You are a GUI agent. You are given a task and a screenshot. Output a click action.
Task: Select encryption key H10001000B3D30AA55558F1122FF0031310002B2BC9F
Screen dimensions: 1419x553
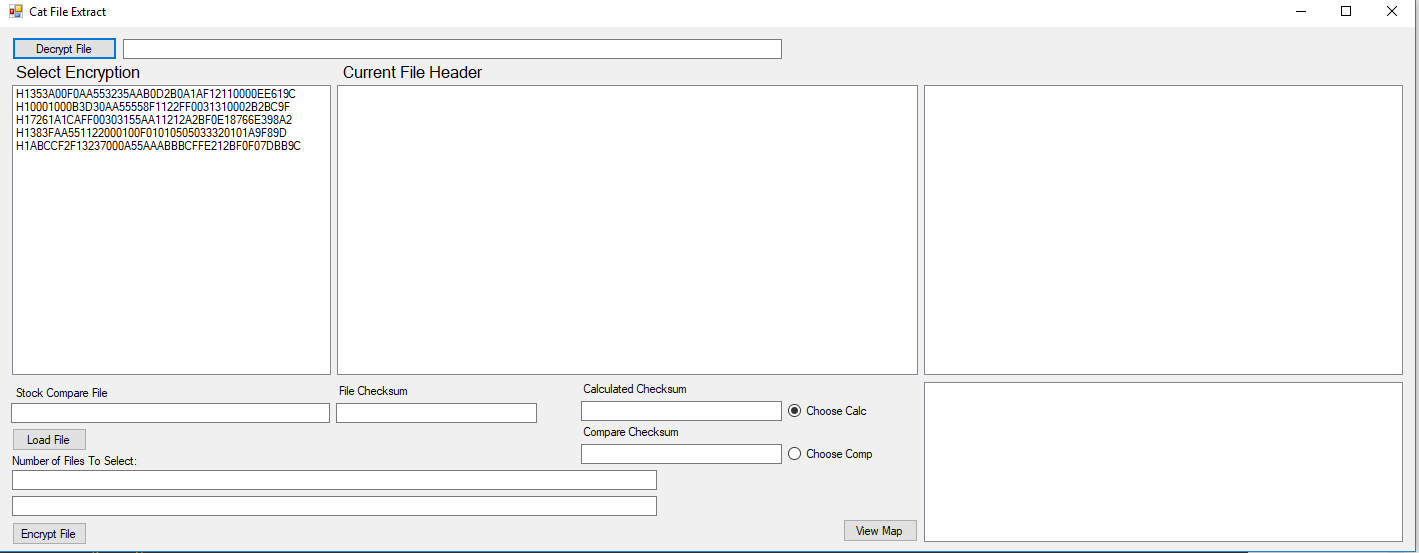pos(153,107)
